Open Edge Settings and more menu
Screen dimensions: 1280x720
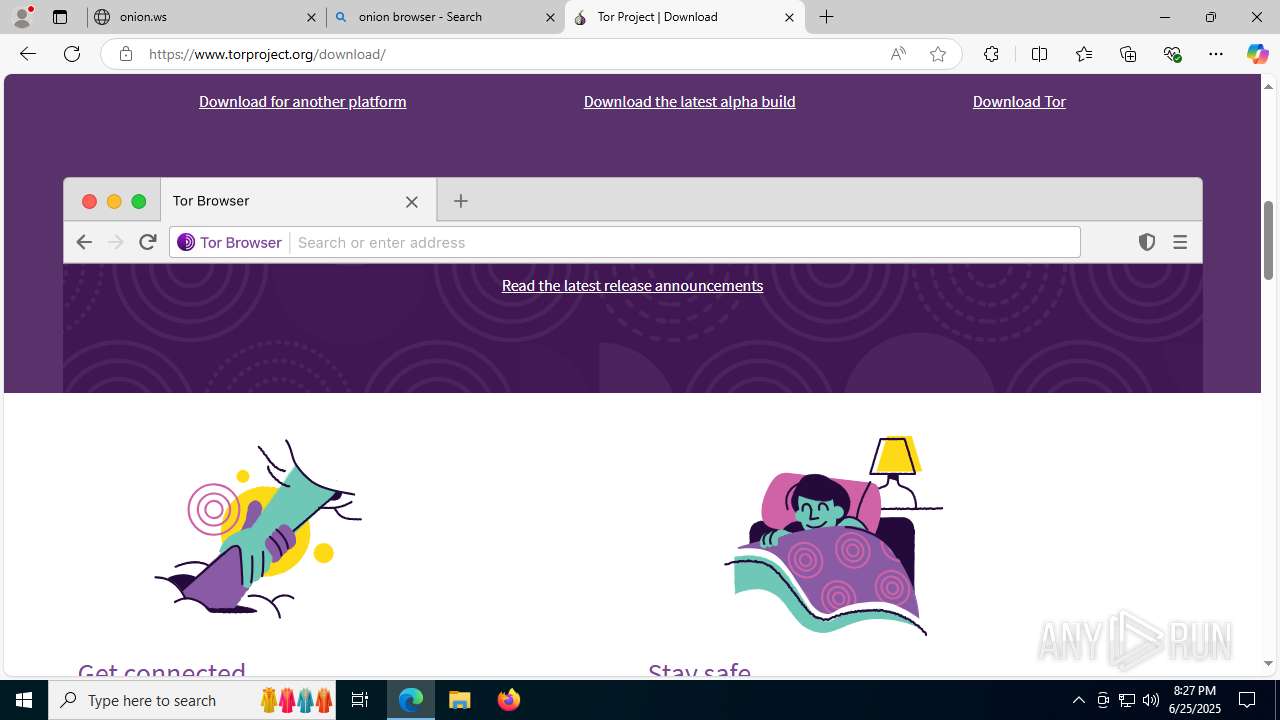pos(1216,54)
